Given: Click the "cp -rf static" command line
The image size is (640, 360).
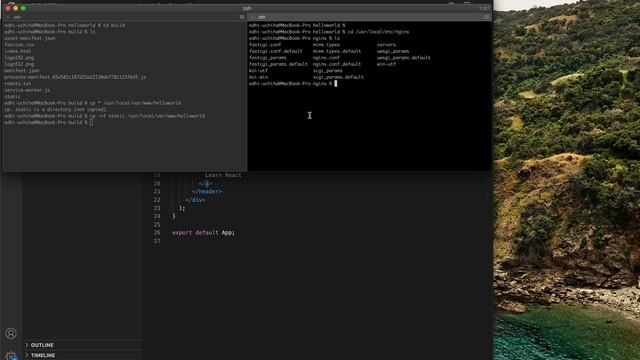Looking at the screenshot, I should [x=147, y=116].
